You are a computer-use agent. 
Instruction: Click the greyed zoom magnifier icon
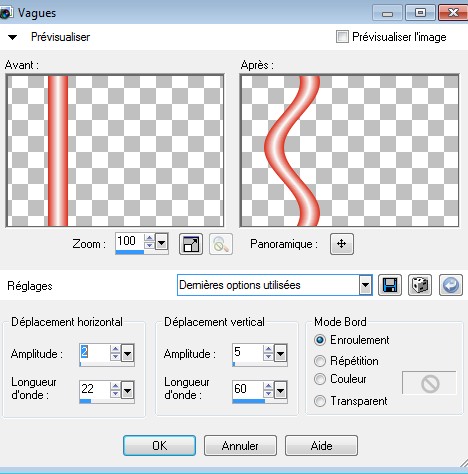pos(221,244)
